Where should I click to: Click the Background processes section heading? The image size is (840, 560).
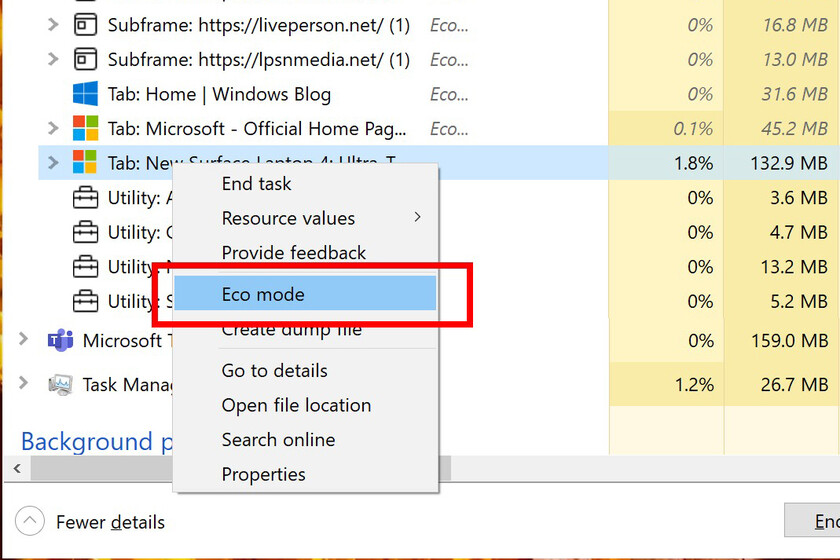pos(96,442)
